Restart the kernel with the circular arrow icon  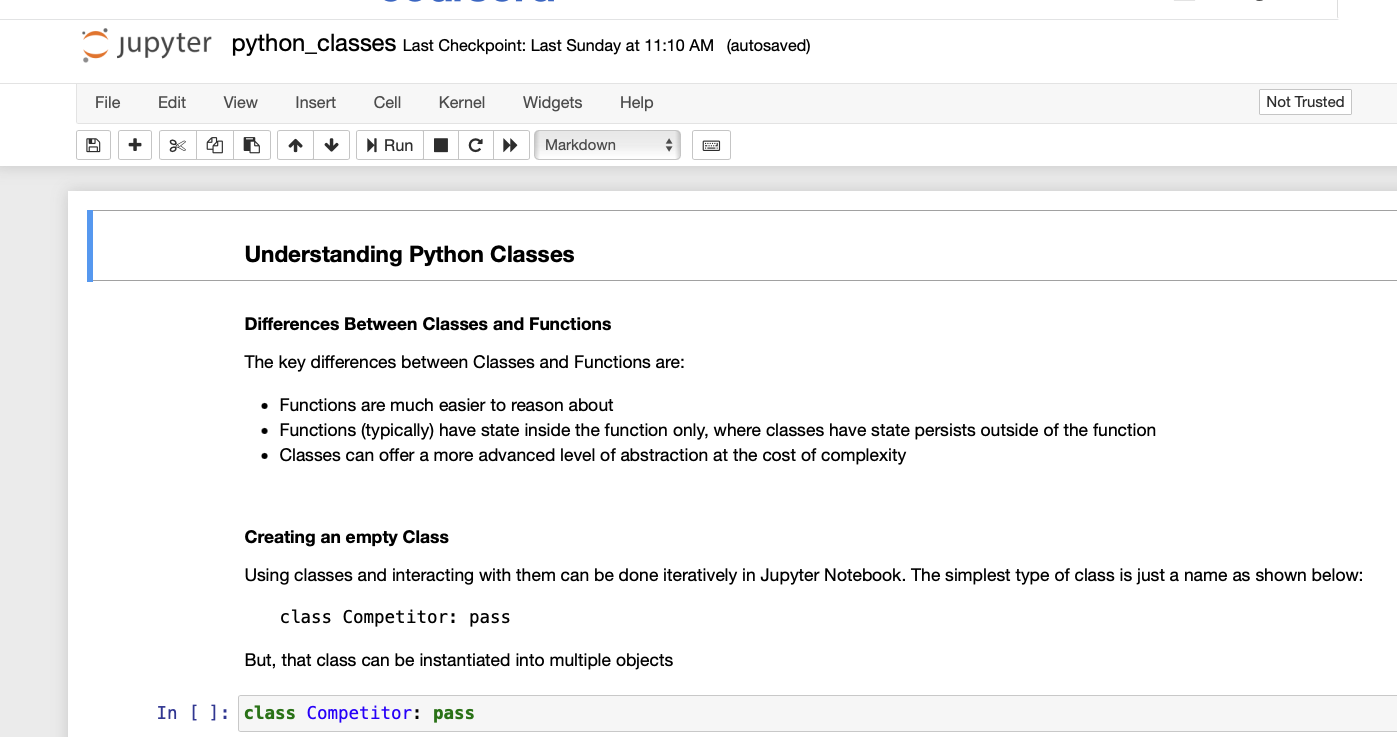click(x=476, y=145)
